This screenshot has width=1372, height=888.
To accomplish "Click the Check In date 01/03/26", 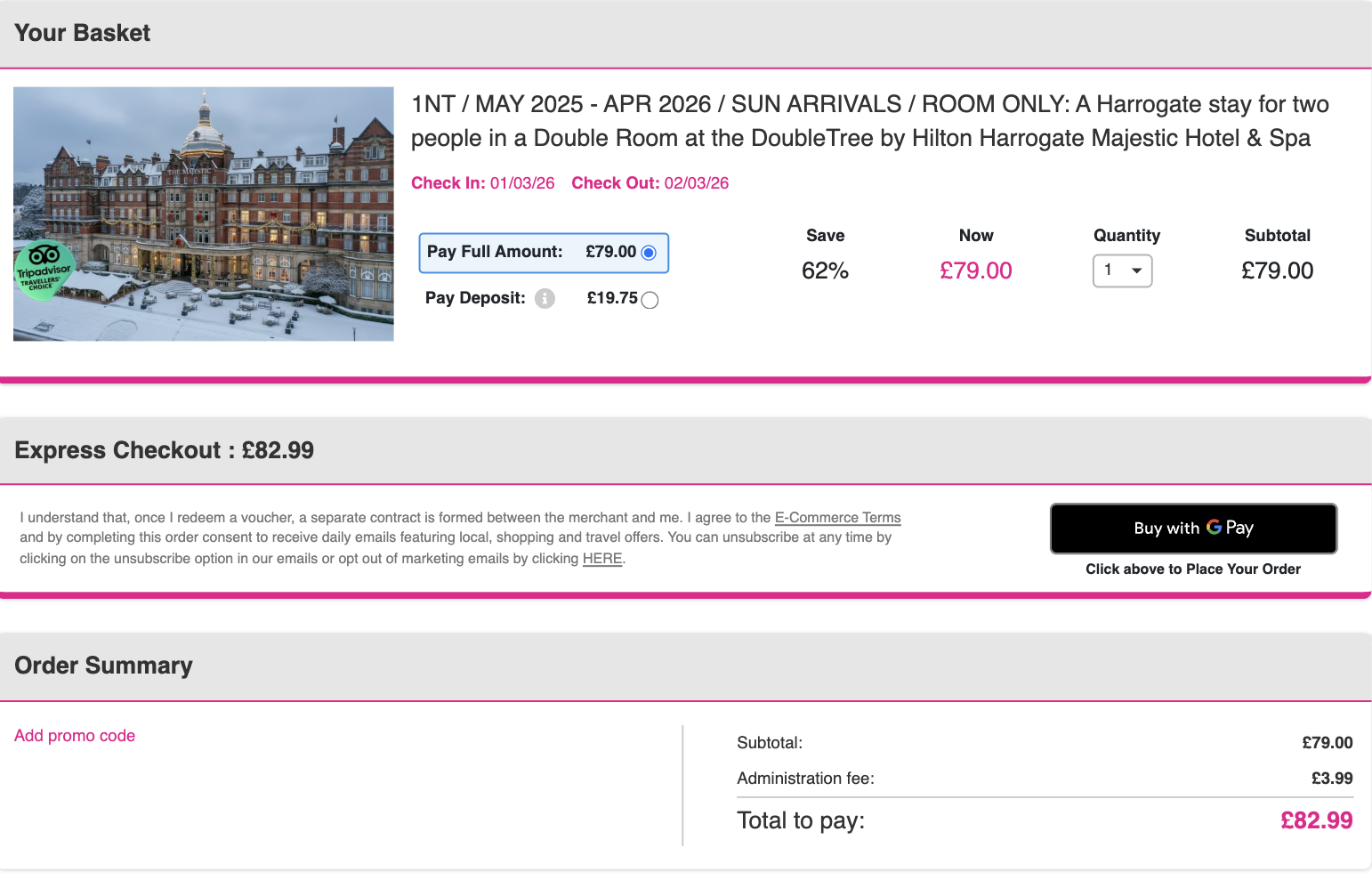I will click(x=521, y=183).
